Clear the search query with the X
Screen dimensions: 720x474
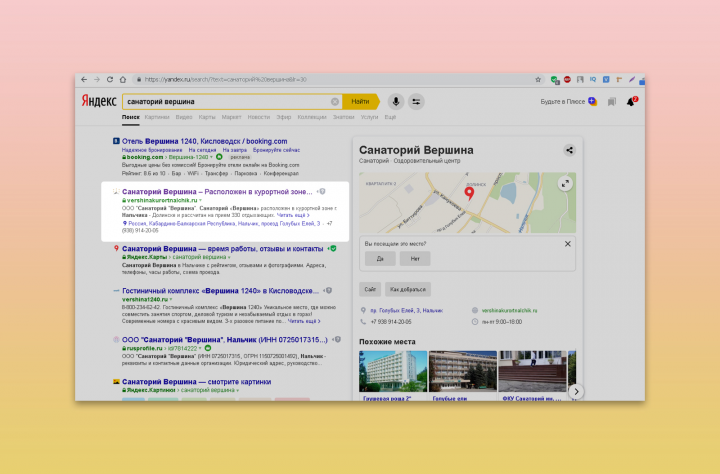coord(335,102)
